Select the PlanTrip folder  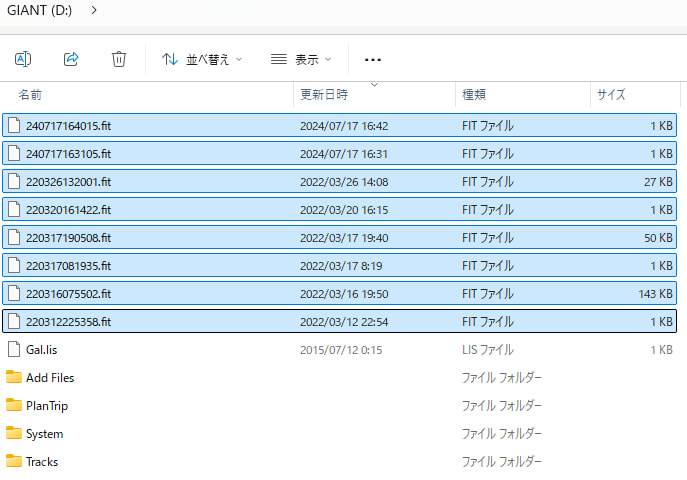[x=47, y=406]
